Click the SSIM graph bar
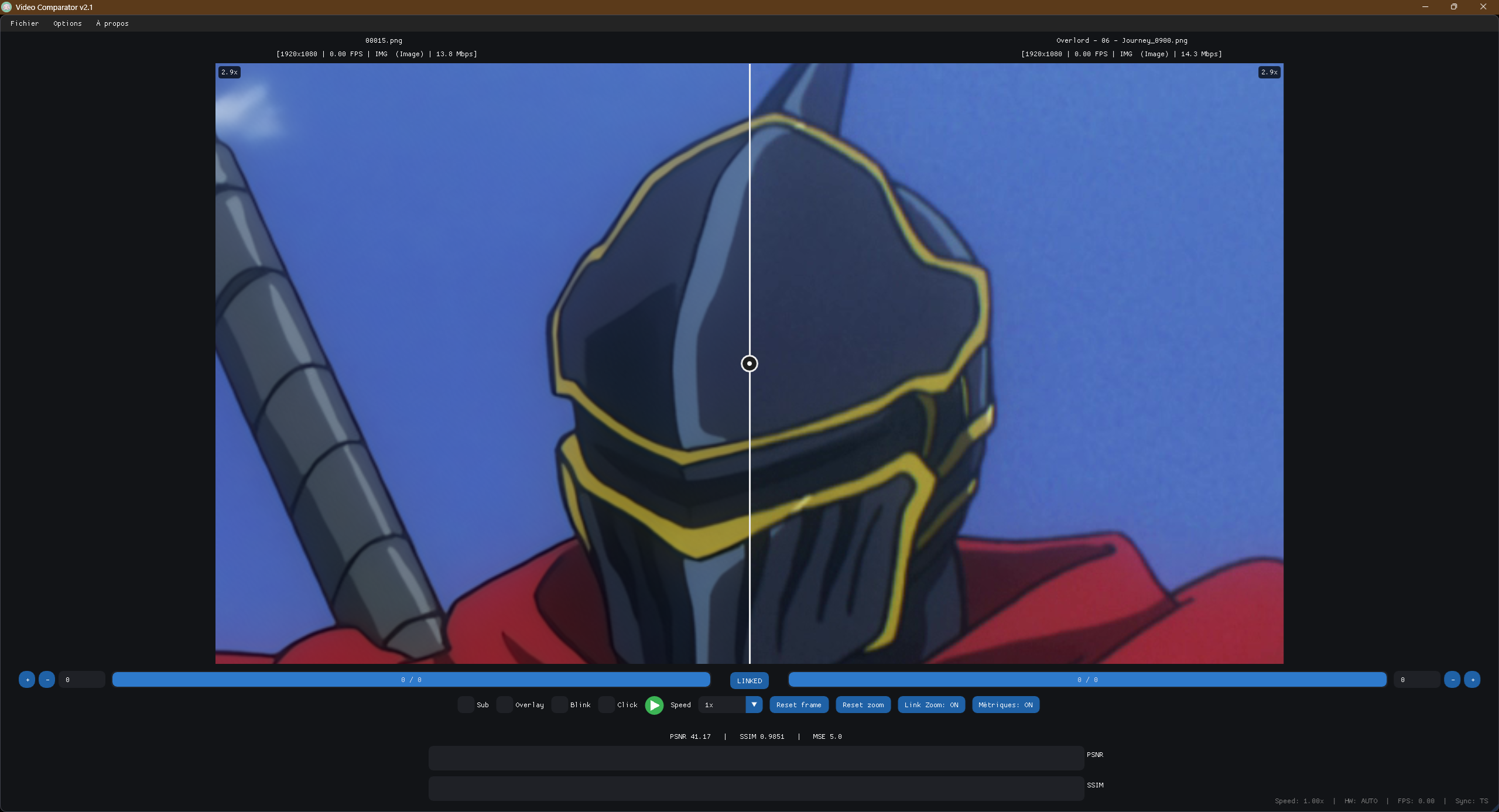The height and width of the screenshot is (812, 1499). point(756,789)
